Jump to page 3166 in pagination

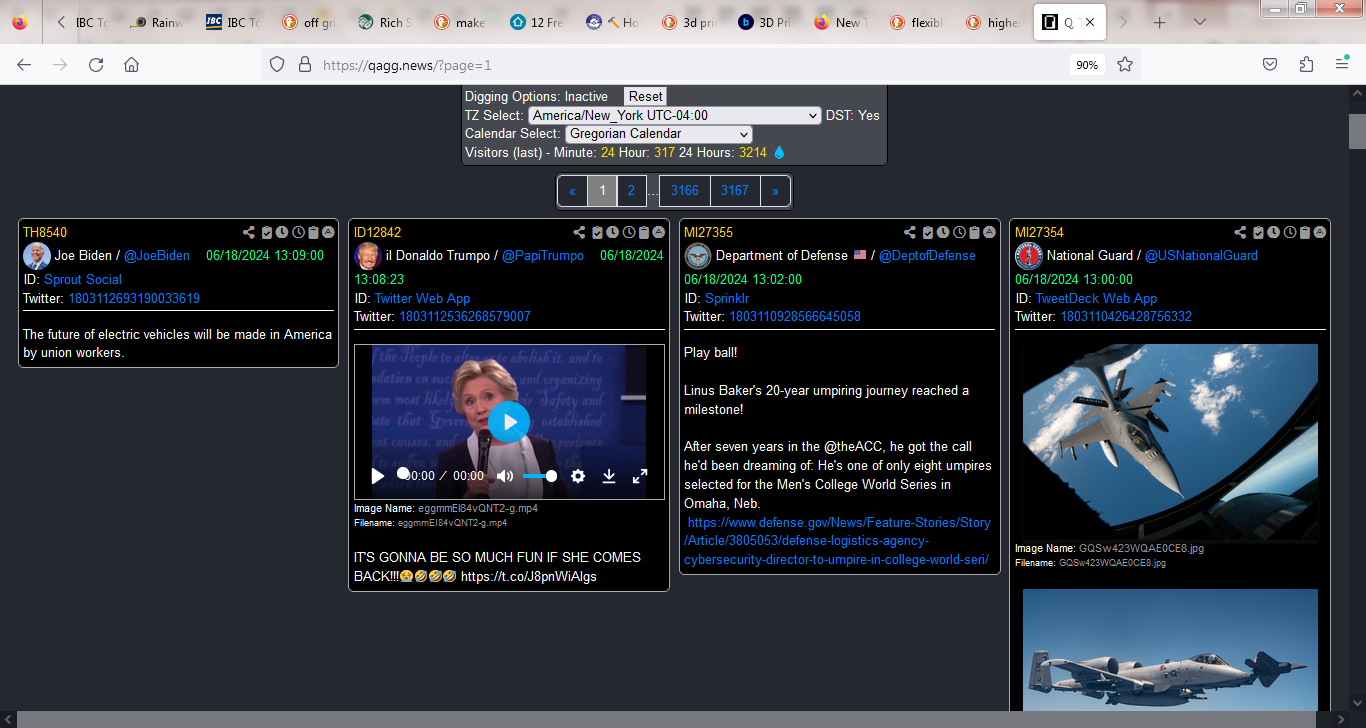(685, 190)
